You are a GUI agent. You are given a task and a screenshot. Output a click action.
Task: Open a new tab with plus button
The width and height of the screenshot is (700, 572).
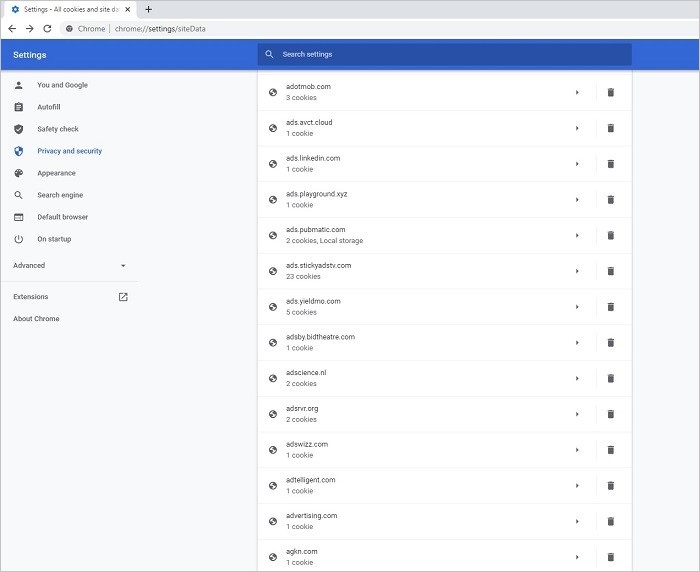[149, 9]
